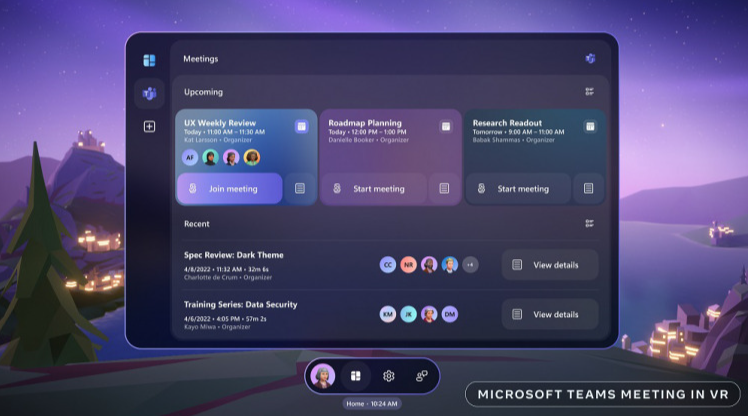Click the Recent section heading
This screenshot has height=416, width=748.
(x=197, y=224)
